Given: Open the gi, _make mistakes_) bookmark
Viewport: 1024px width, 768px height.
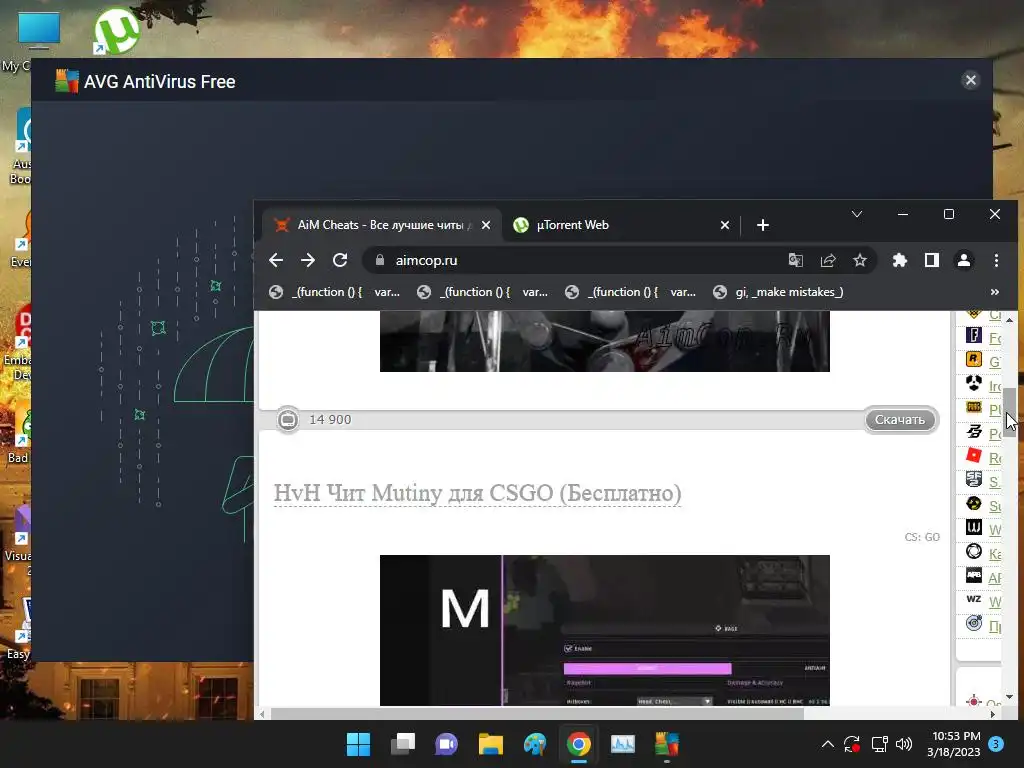Looking at the screenshot, I should click(778, 292).
